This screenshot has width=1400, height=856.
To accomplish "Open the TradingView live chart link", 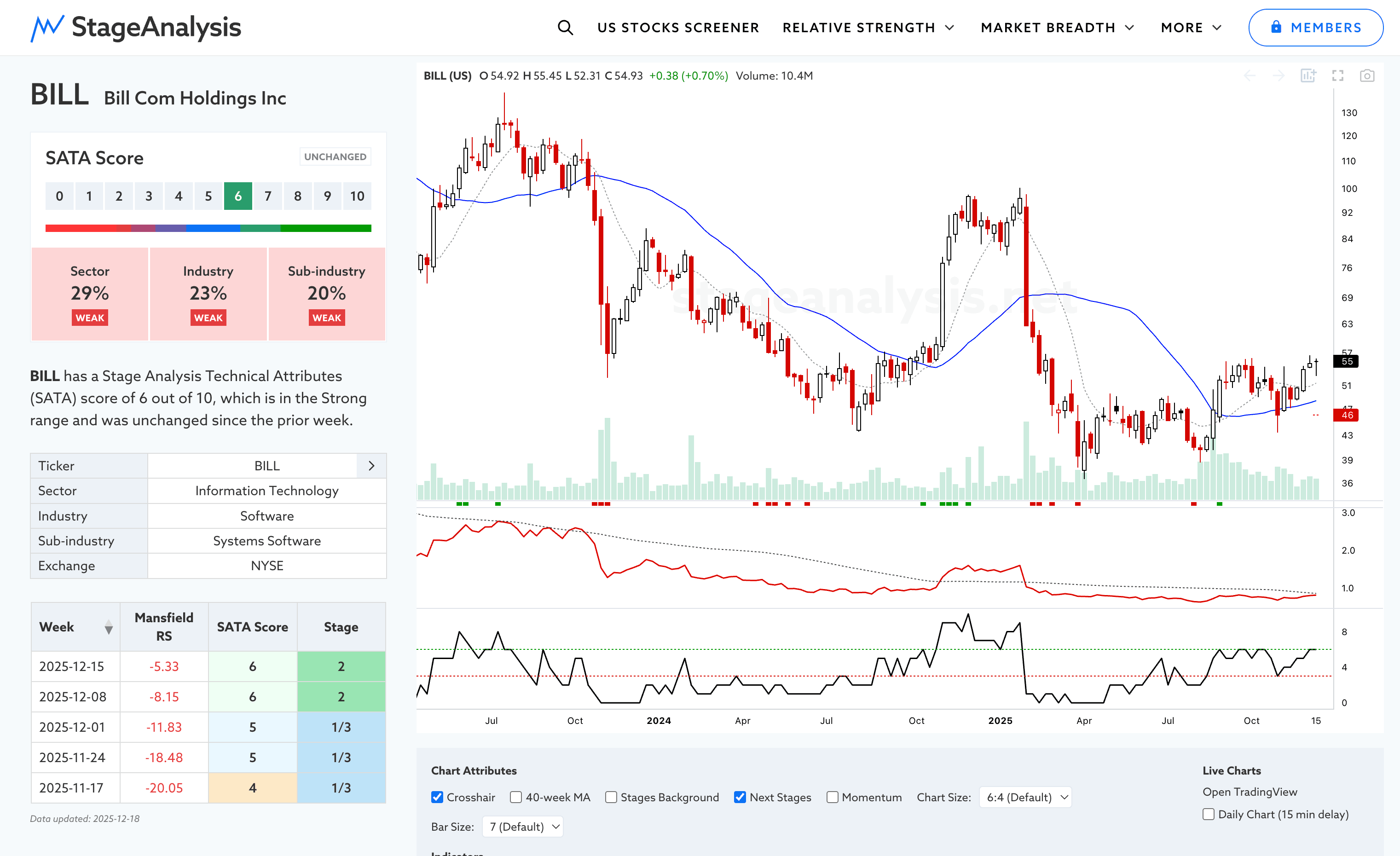I will [1250, 792].
